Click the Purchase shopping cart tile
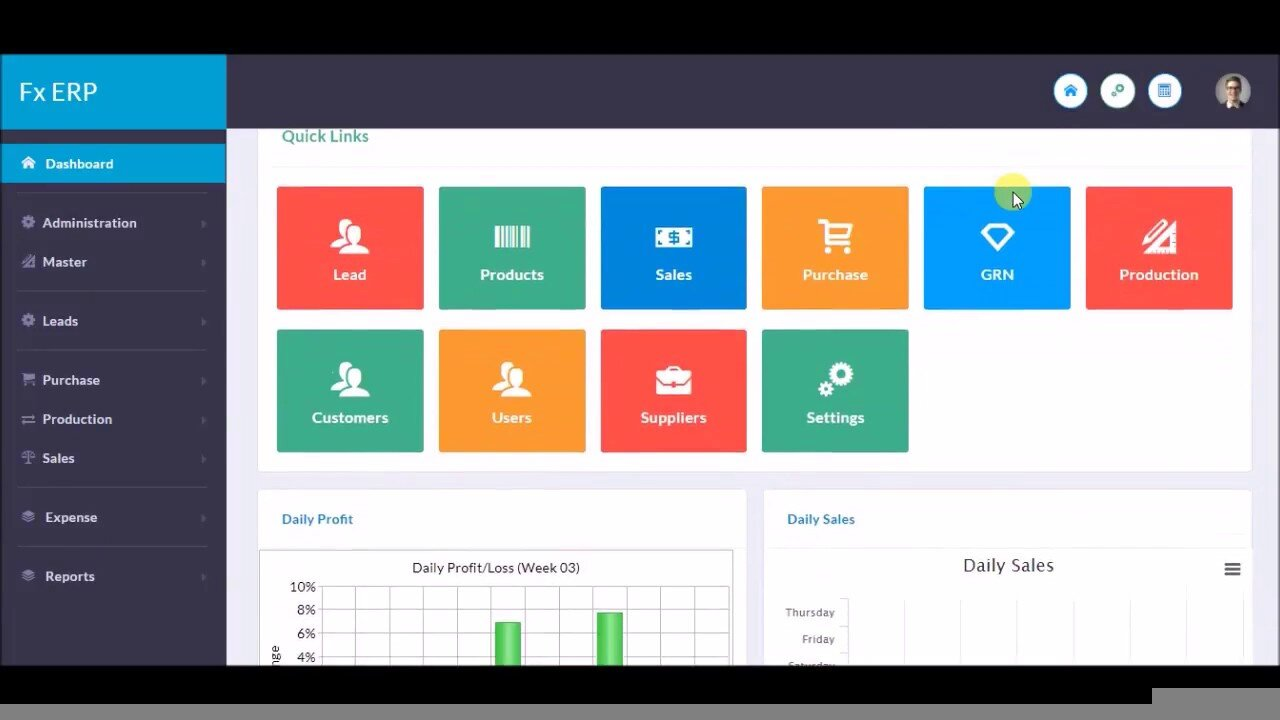Screen dimensions: 1280x720 (x=835, y=247)
